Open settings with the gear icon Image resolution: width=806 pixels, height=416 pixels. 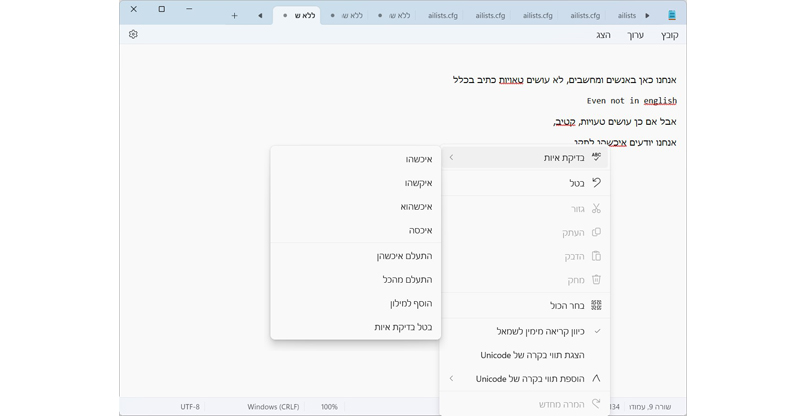click(133, 35)
